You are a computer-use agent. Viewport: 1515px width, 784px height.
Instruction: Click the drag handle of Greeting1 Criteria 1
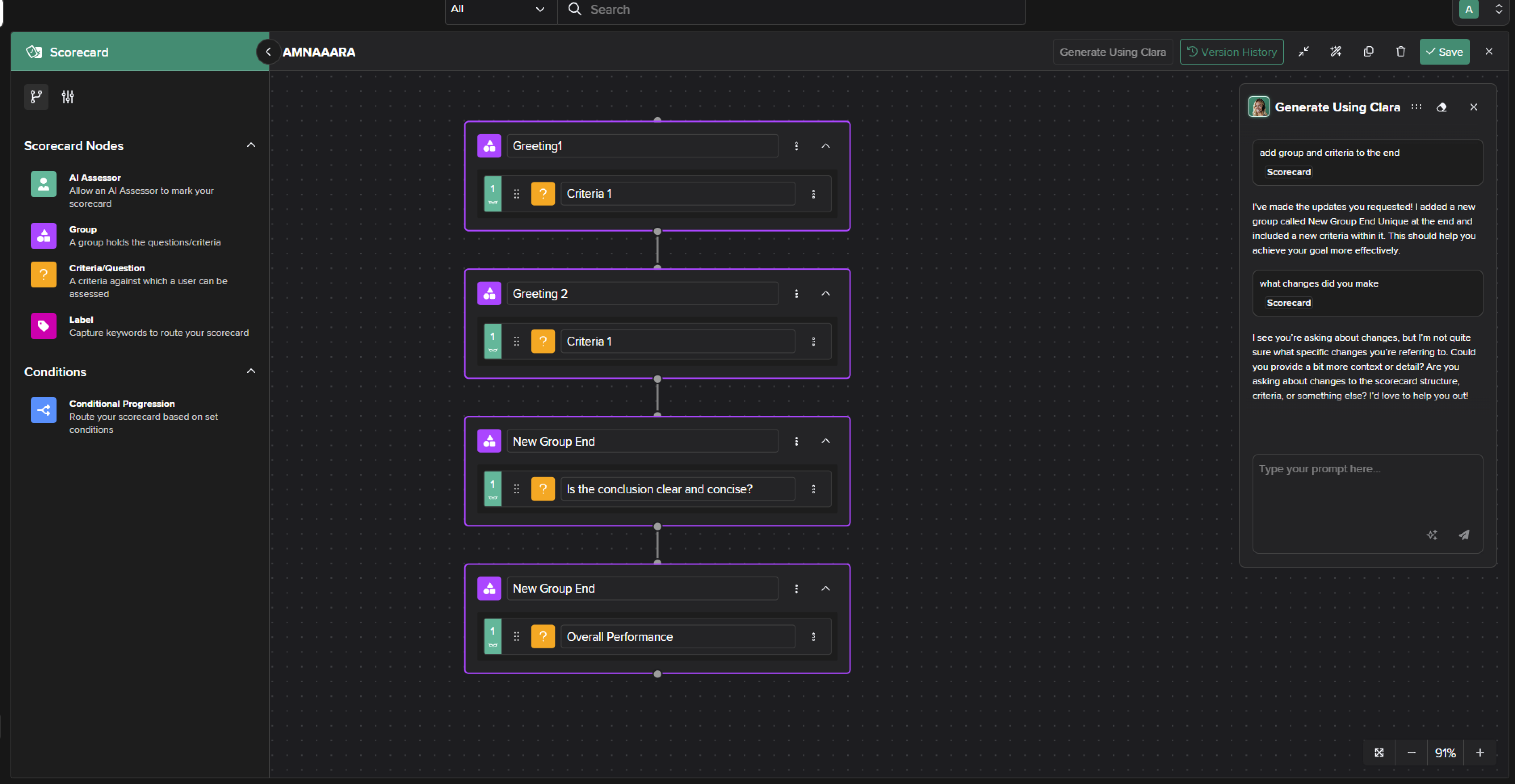pos(516,194)
